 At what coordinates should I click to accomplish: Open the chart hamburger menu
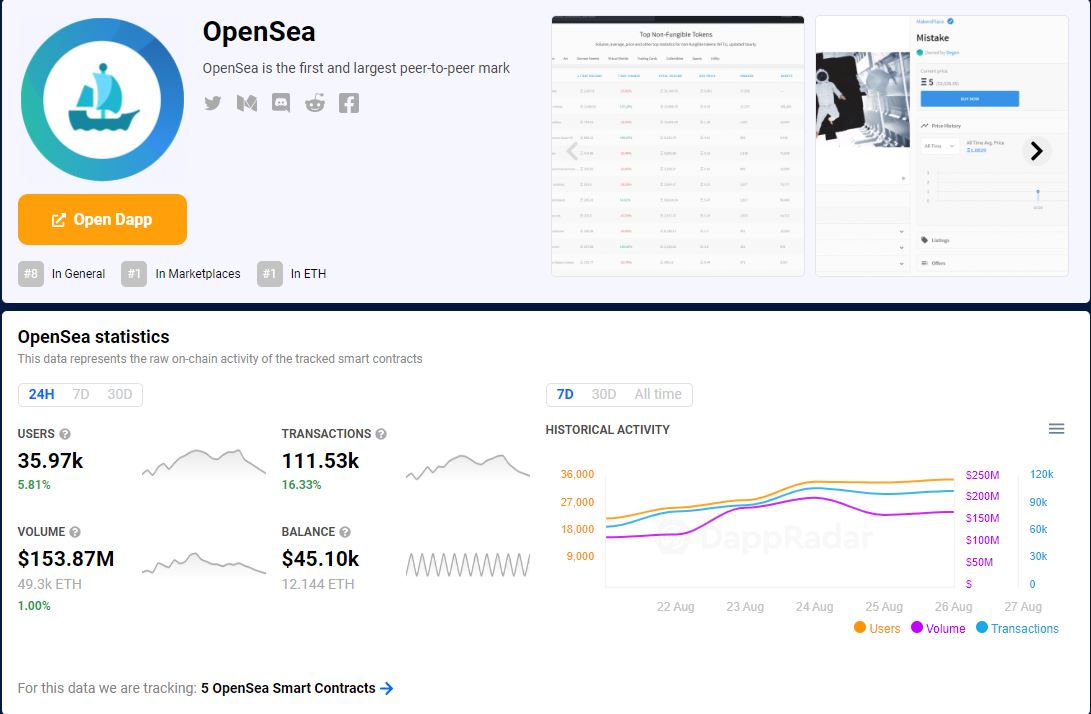pos(1056,429)
